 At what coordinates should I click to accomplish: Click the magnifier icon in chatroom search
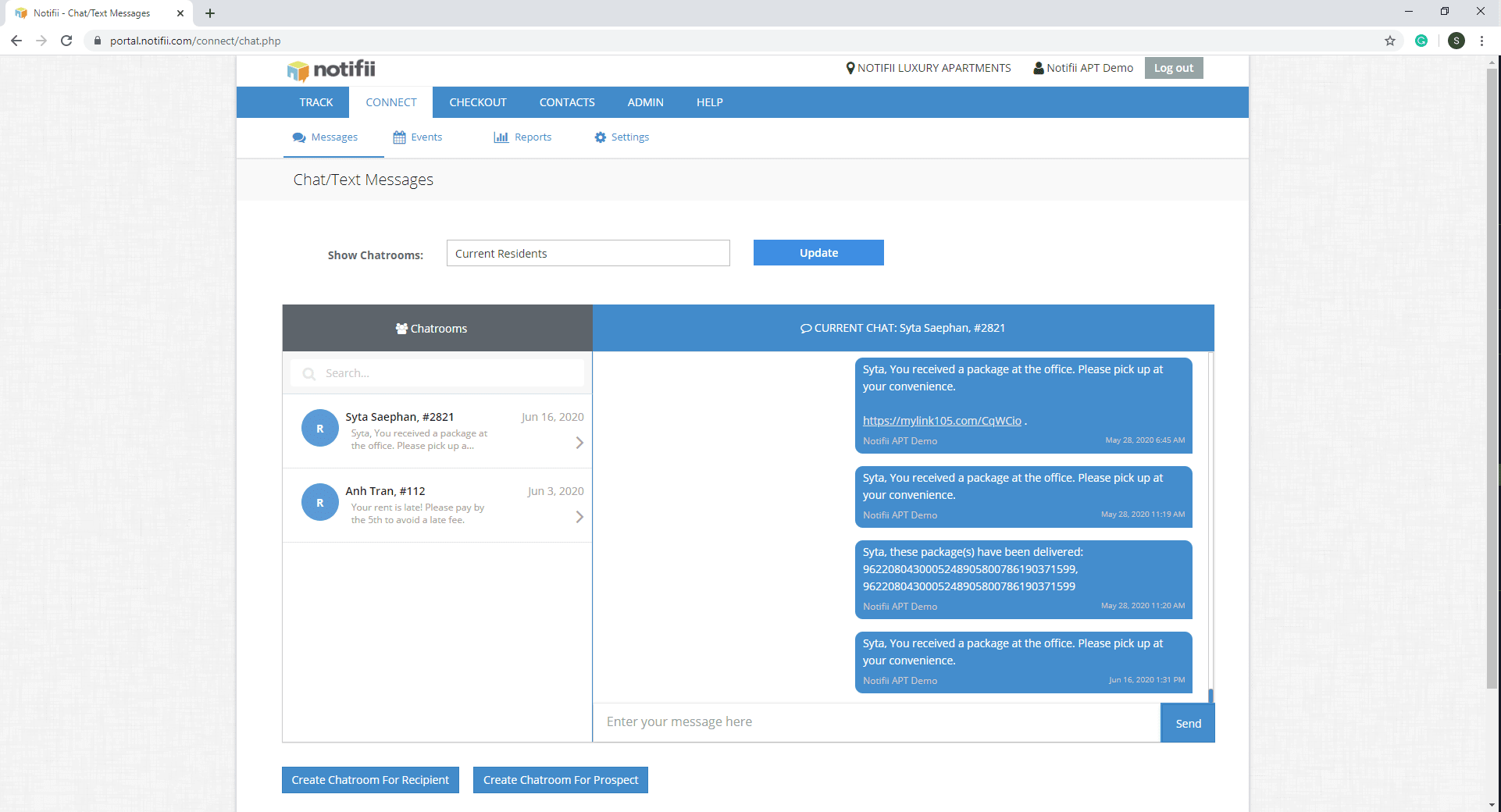pyautogui.click(x=308, y=373)
